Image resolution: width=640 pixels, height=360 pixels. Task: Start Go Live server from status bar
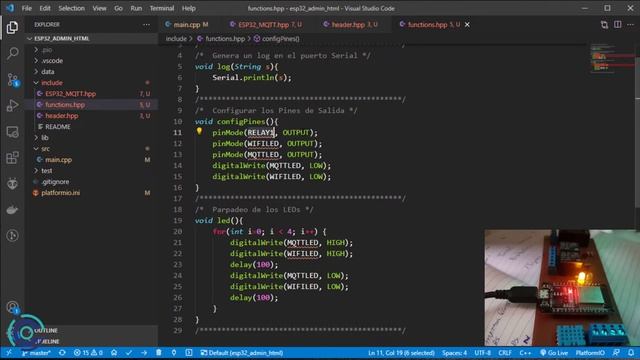click(x=554, y=353)
